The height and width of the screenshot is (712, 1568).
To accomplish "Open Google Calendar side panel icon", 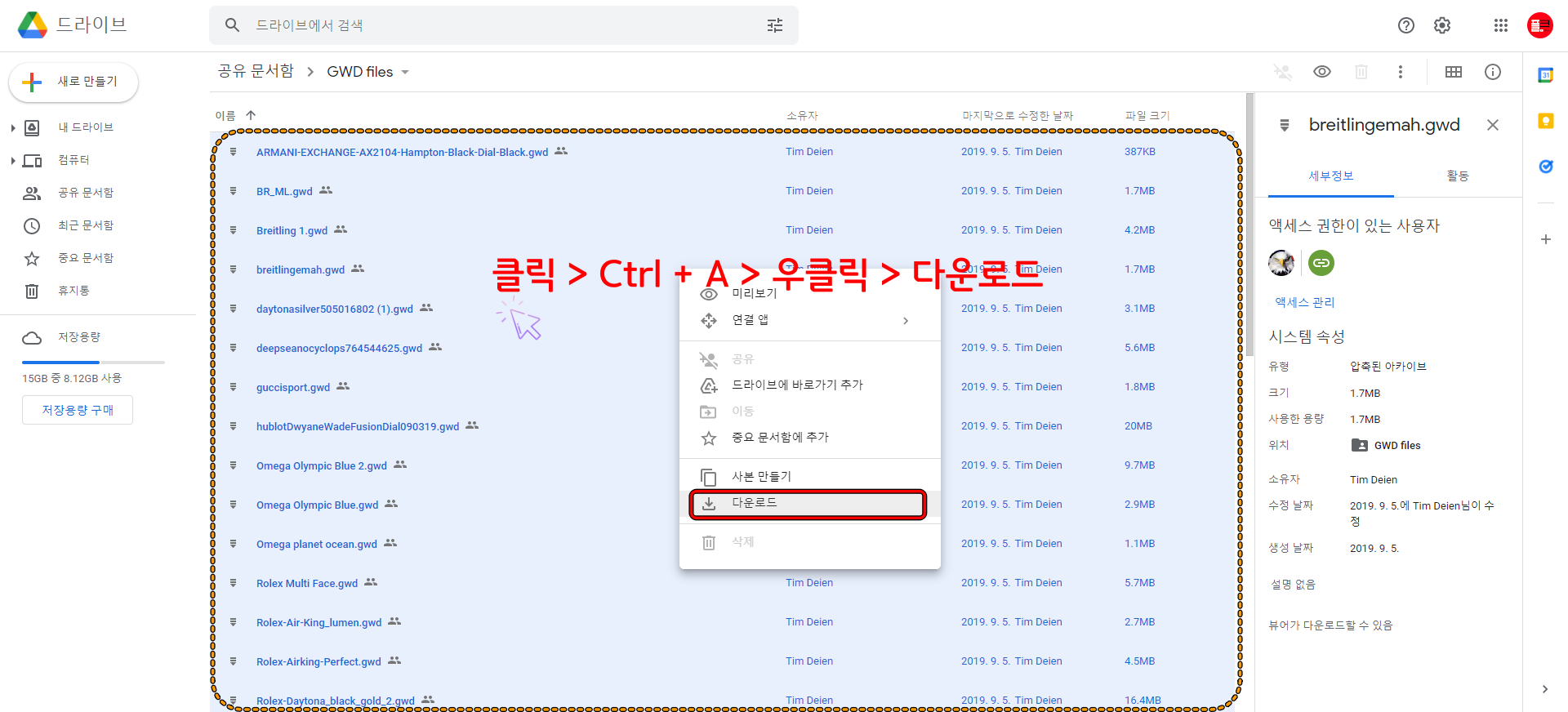I will (1546, 75).
